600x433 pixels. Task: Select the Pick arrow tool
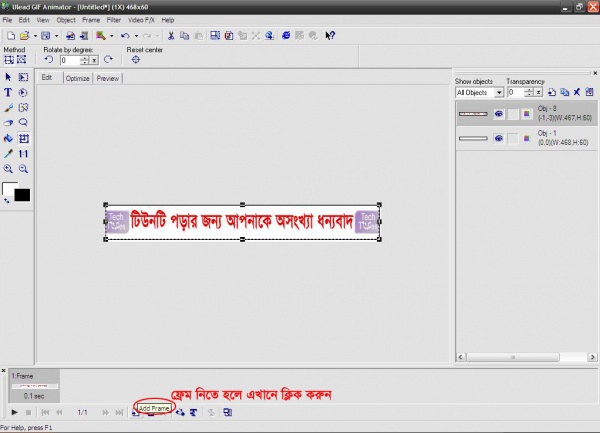(8, 77)
